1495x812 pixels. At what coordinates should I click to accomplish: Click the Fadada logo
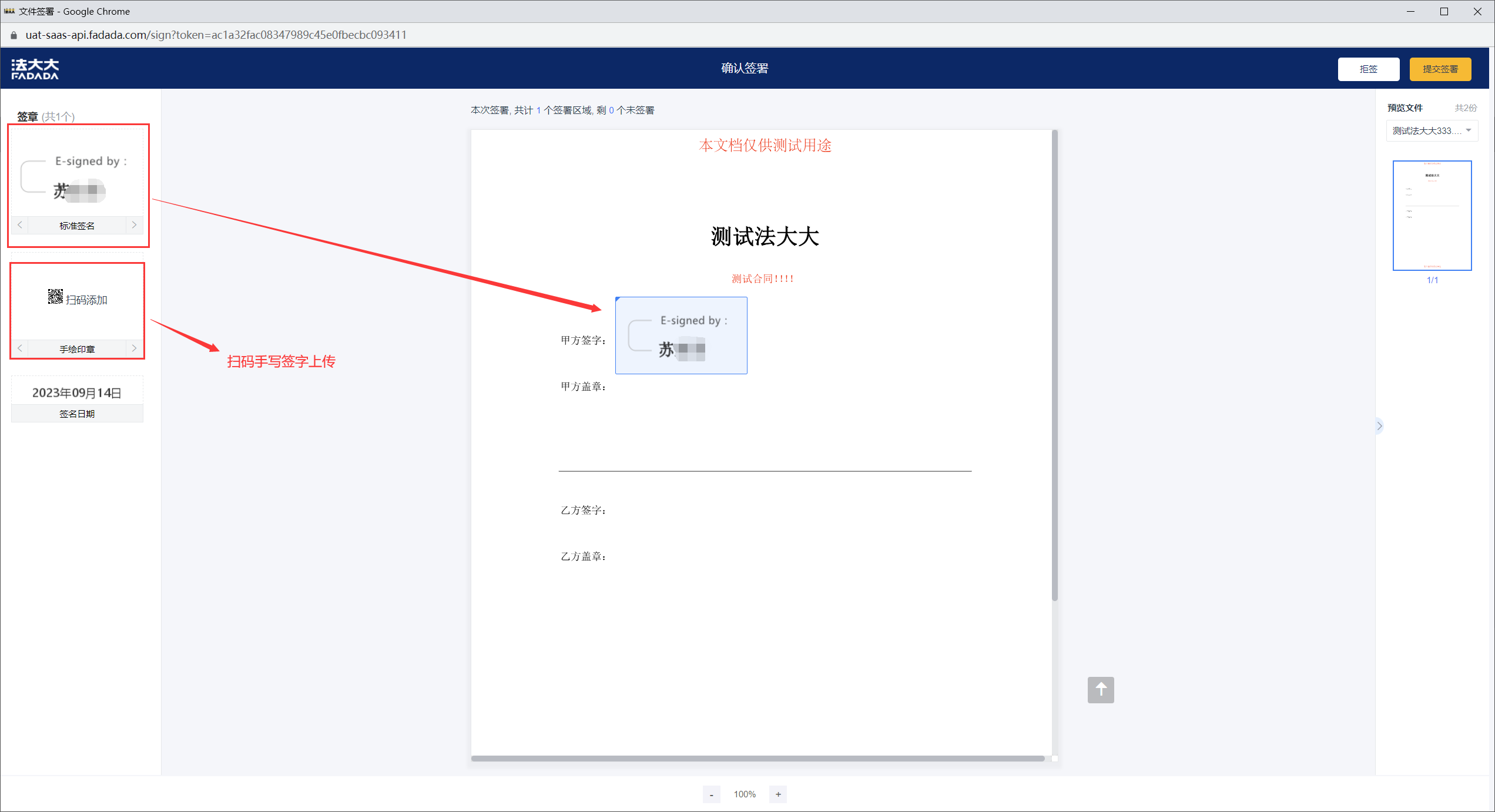(35, 69)
